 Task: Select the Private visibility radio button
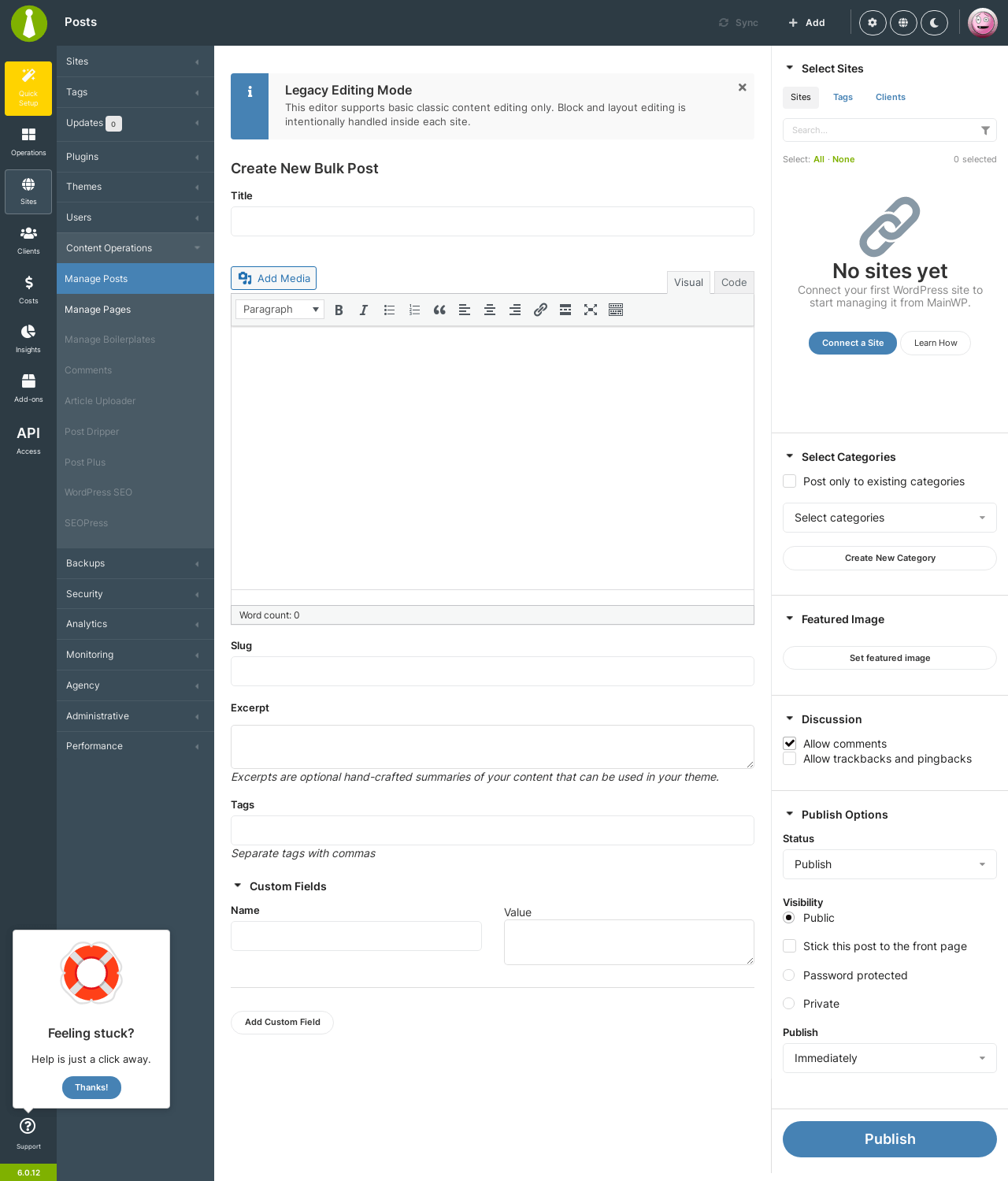(789, 1004)
